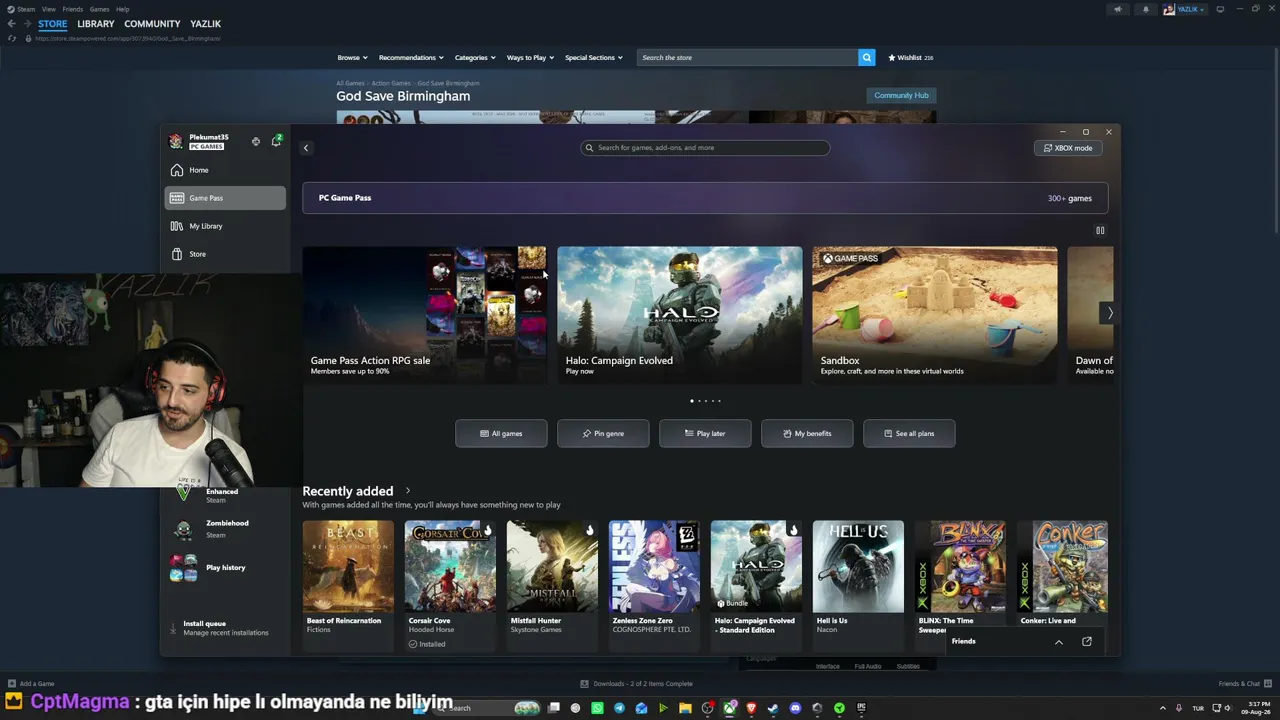Open the Xbox app notifications bell
Screen dimensions: 1280x720
pyautogui.click(x=276, y=141)
